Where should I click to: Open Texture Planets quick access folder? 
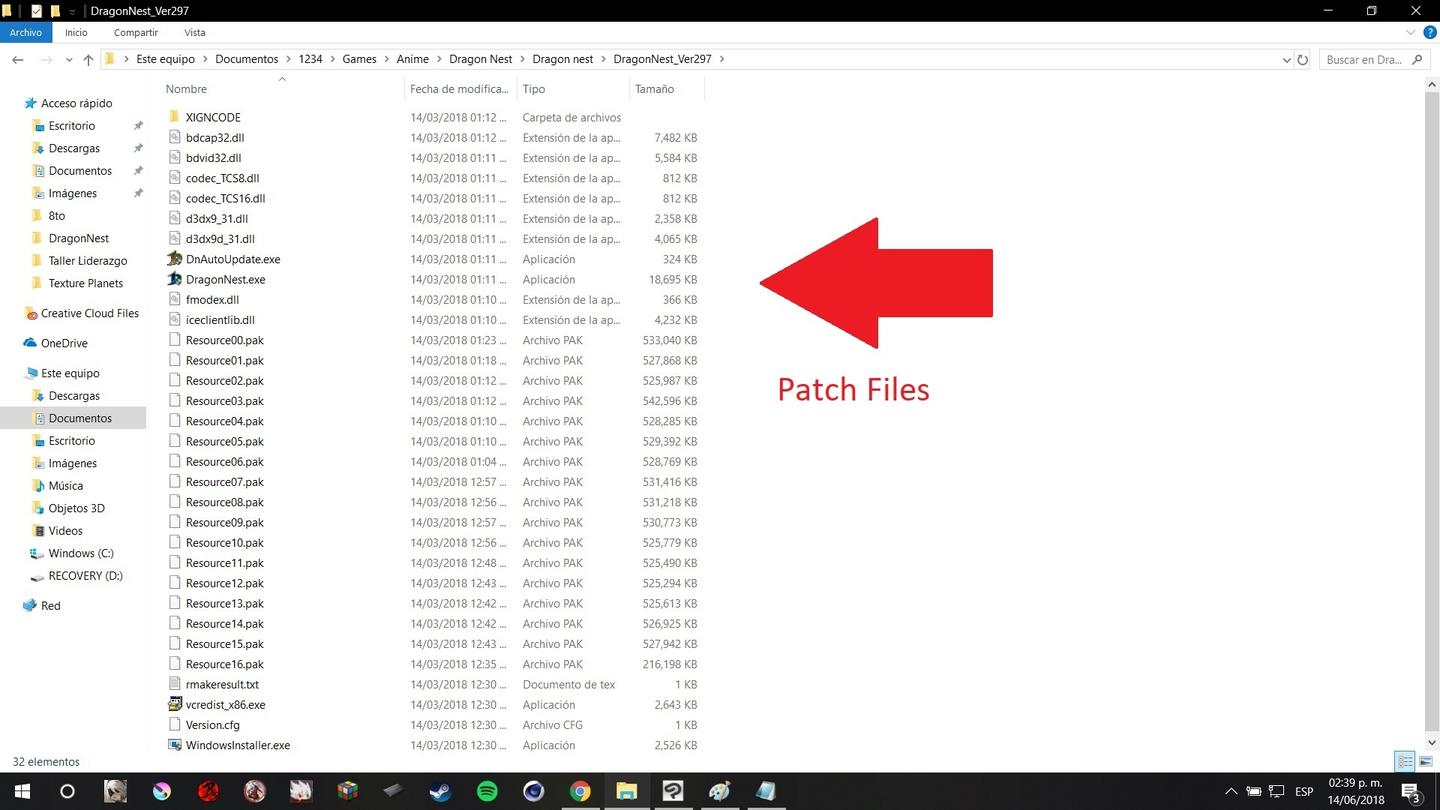[85, 283]
